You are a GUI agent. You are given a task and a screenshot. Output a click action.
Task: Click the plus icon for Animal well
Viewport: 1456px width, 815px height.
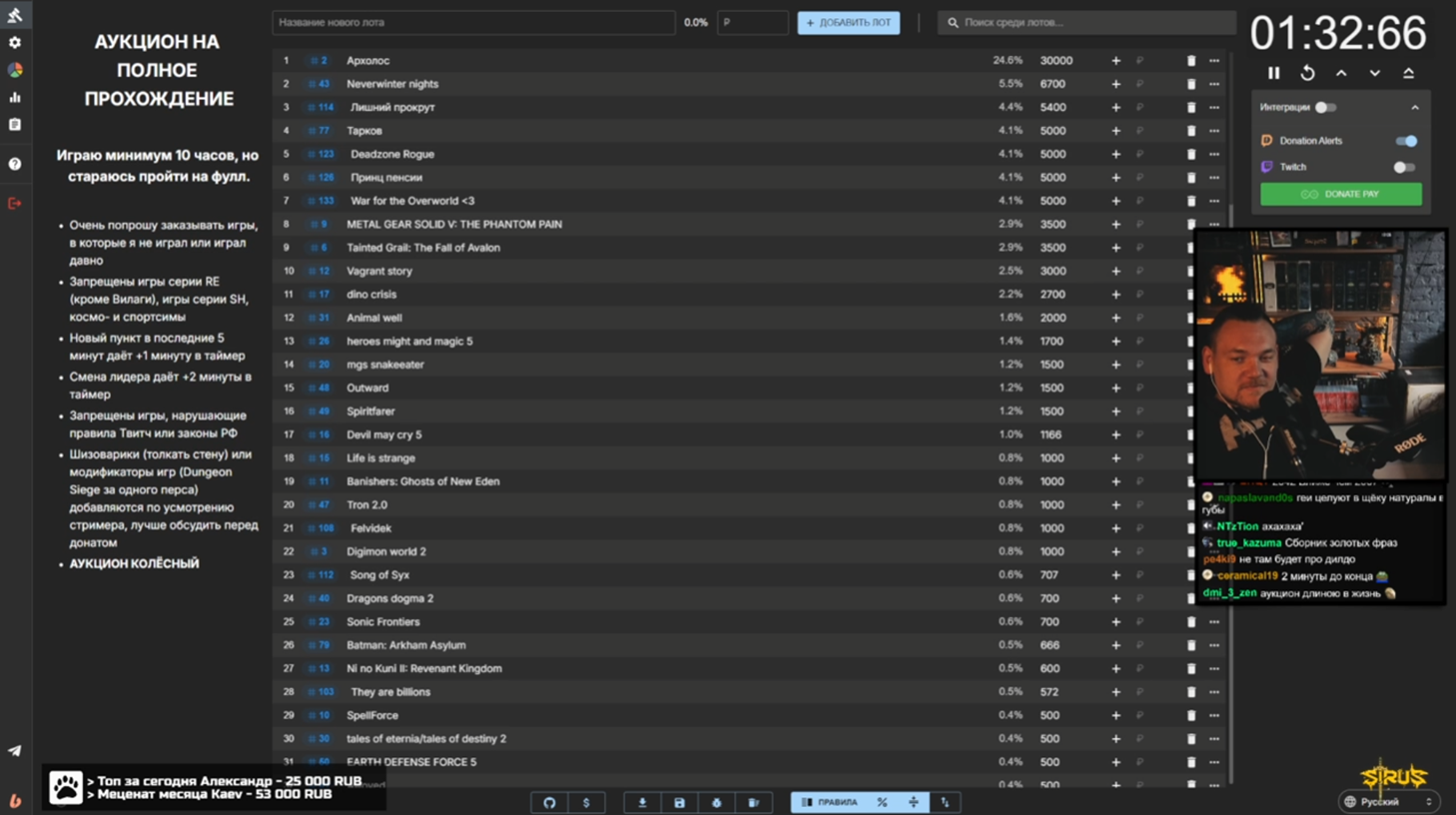[1115, 318]
